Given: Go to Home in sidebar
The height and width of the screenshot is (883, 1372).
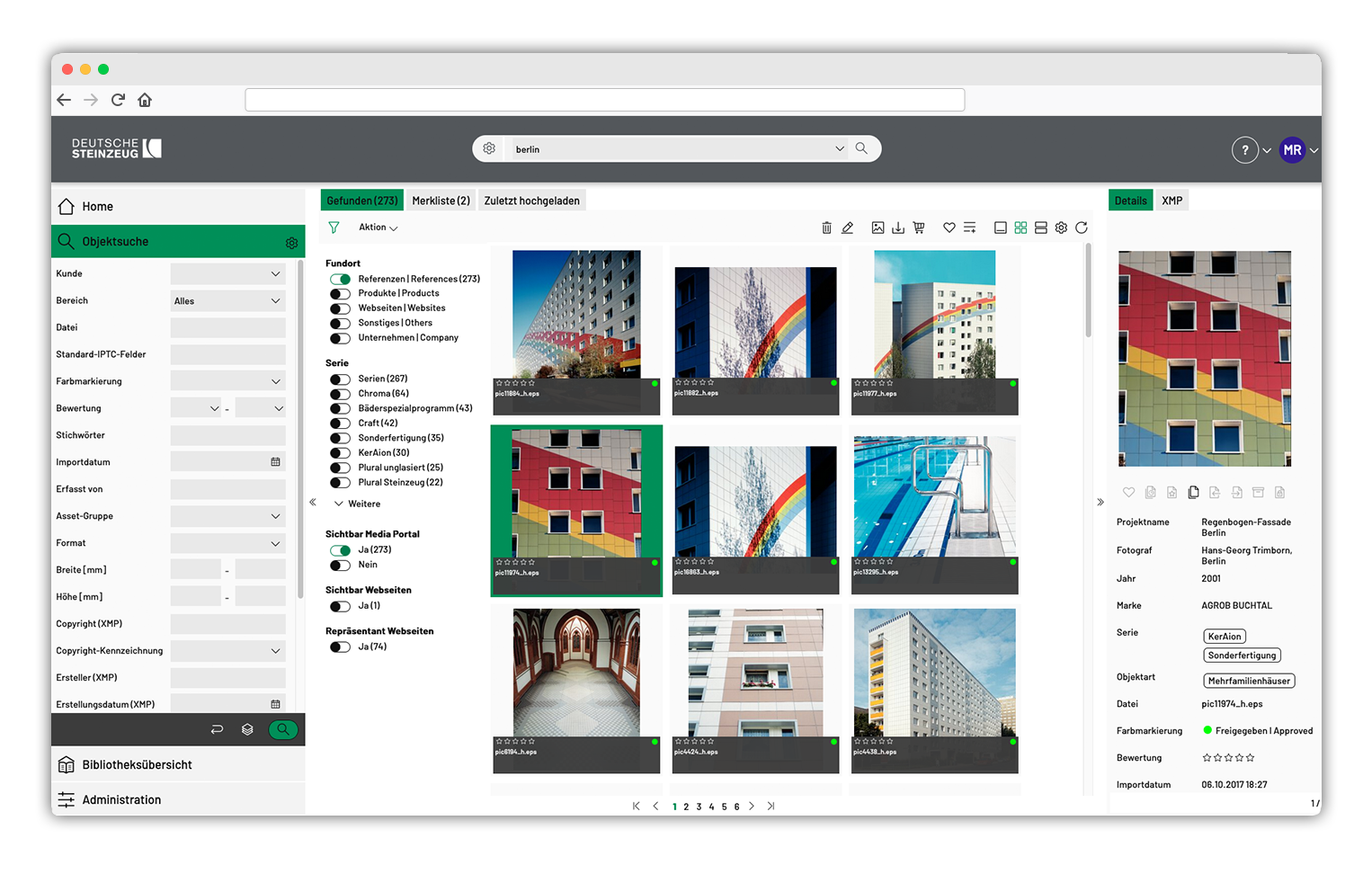Looking at the screenshot, I should pos(178,206).
